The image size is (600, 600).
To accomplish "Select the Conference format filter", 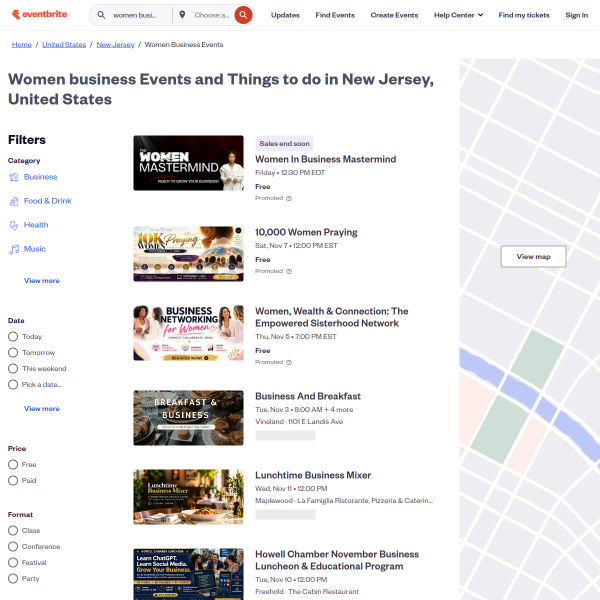I will [13, 546].
